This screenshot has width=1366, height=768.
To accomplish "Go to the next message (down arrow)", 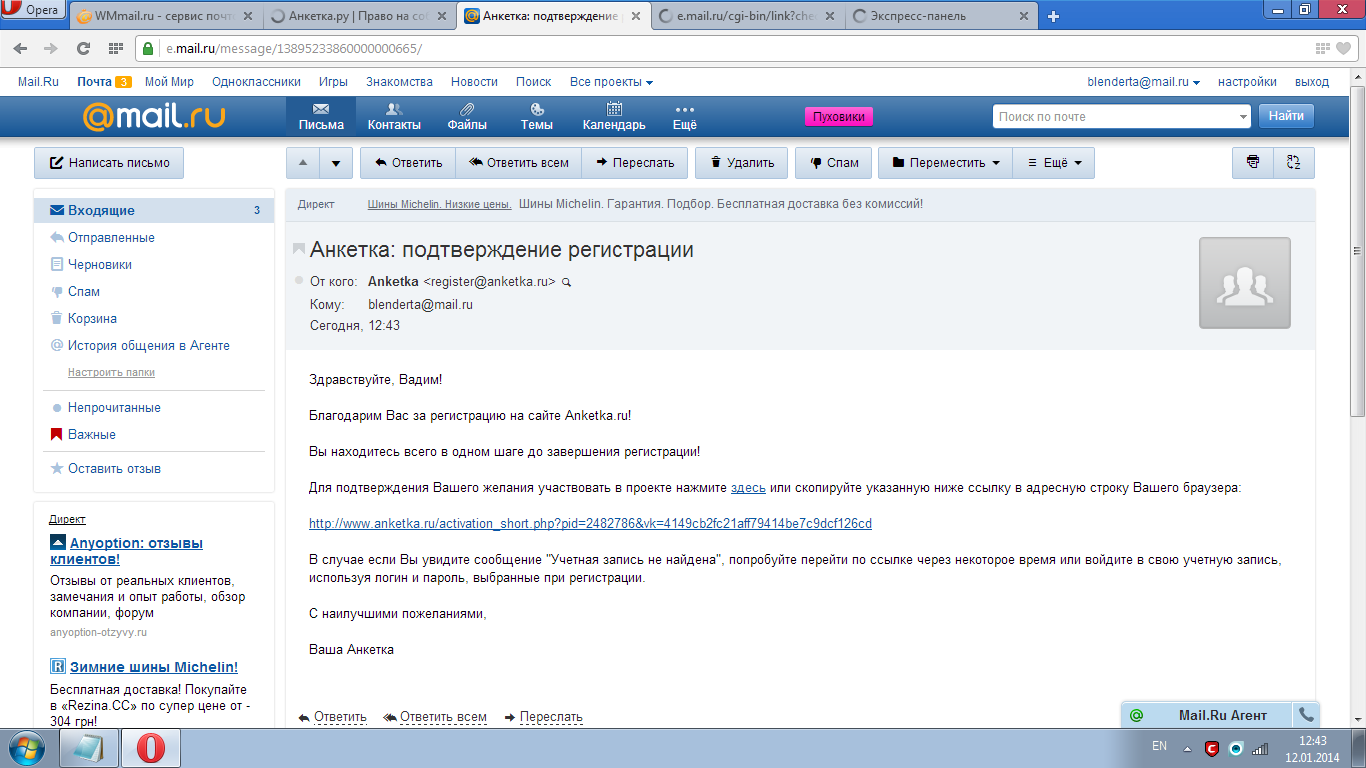I will coord(337,163).
